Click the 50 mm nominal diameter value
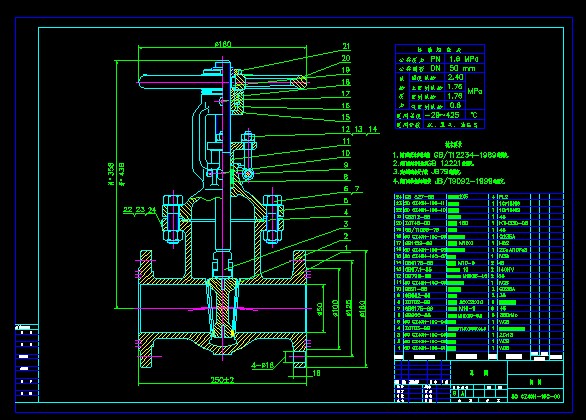 coord(462,68)
